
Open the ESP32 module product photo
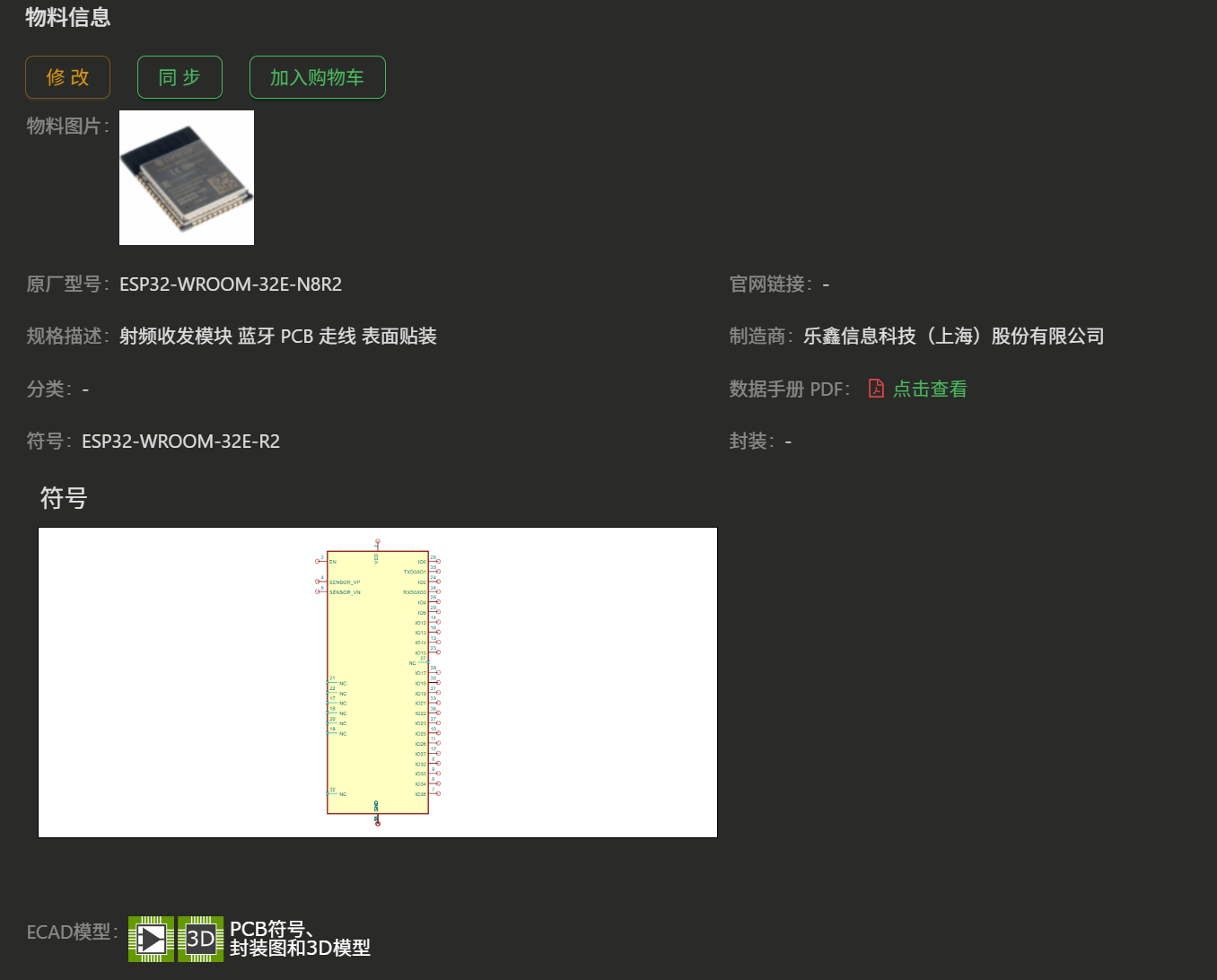click(x=186, y=177)
